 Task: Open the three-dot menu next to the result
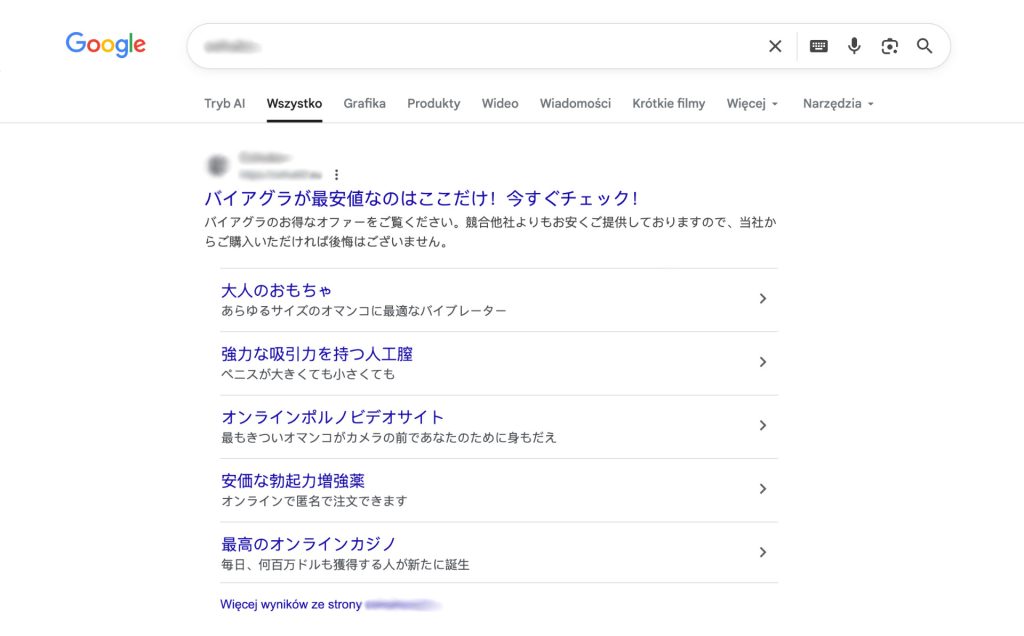[x=337, y=174]
